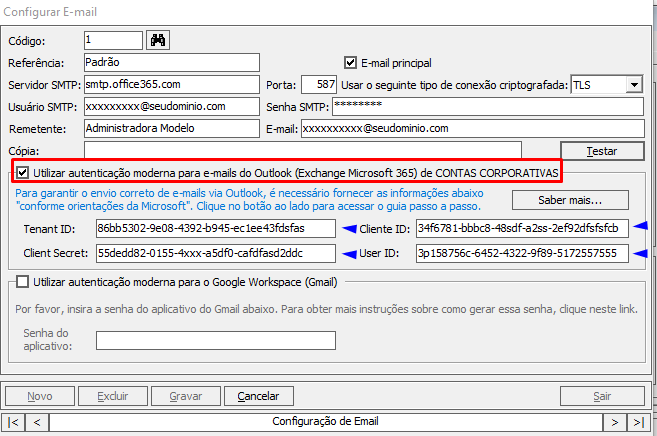The height and width of the screenshot is (436, 657).
Task: Click the Porta field showing 587
Action: [319, 85]
